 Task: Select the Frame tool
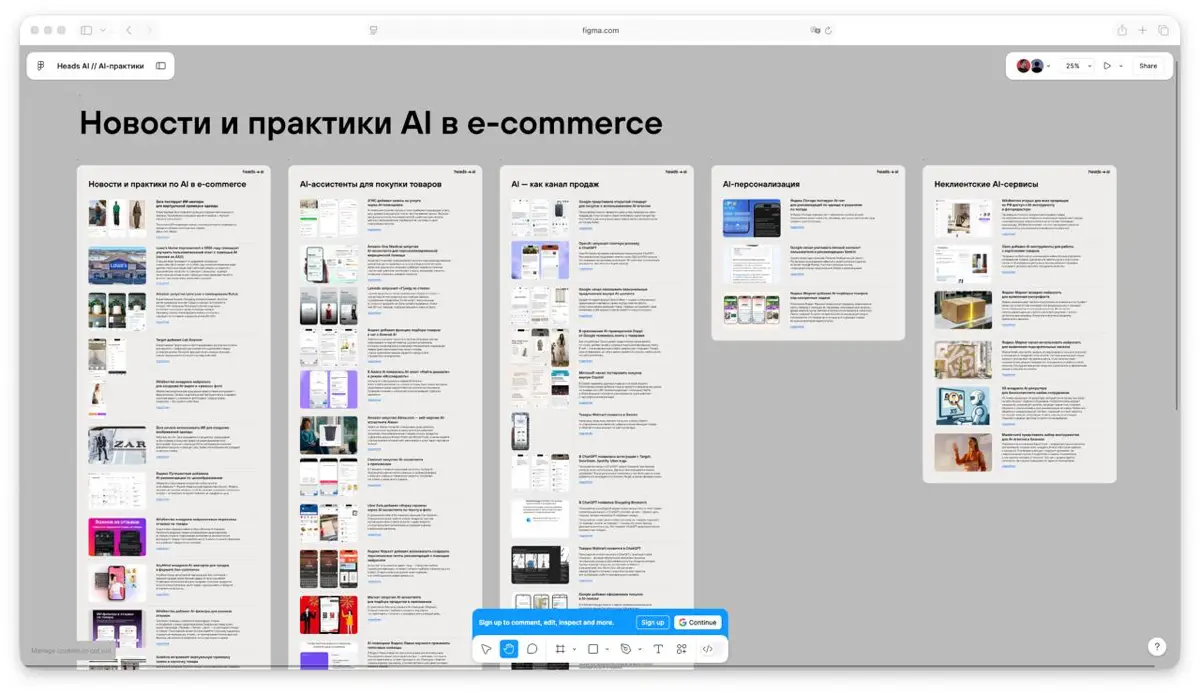point(560,648)
